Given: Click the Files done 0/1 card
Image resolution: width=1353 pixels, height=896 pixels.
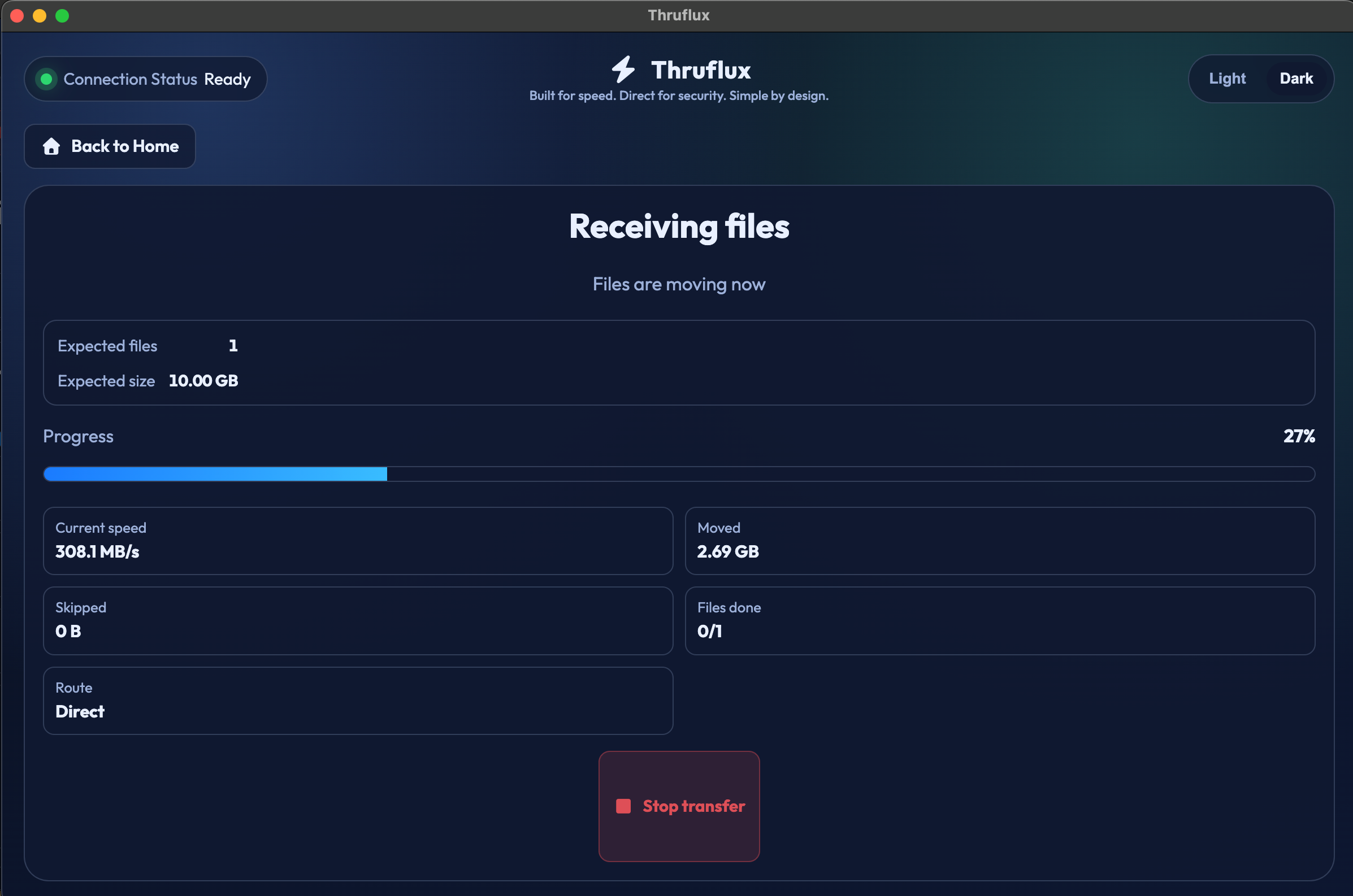Looking at the screenshot, I should (x=999, y=620).
